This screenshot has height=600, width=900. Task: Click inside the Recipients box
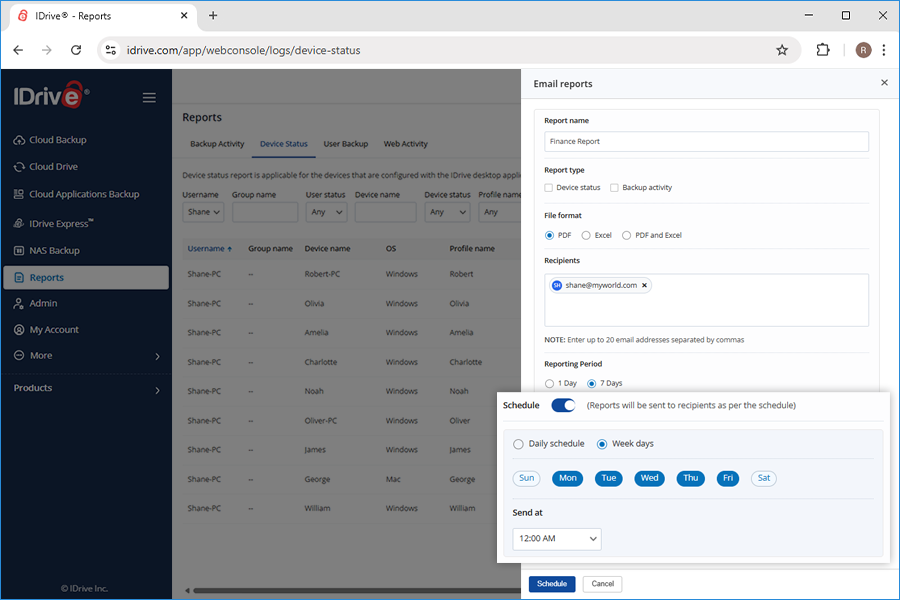point(706,300)
